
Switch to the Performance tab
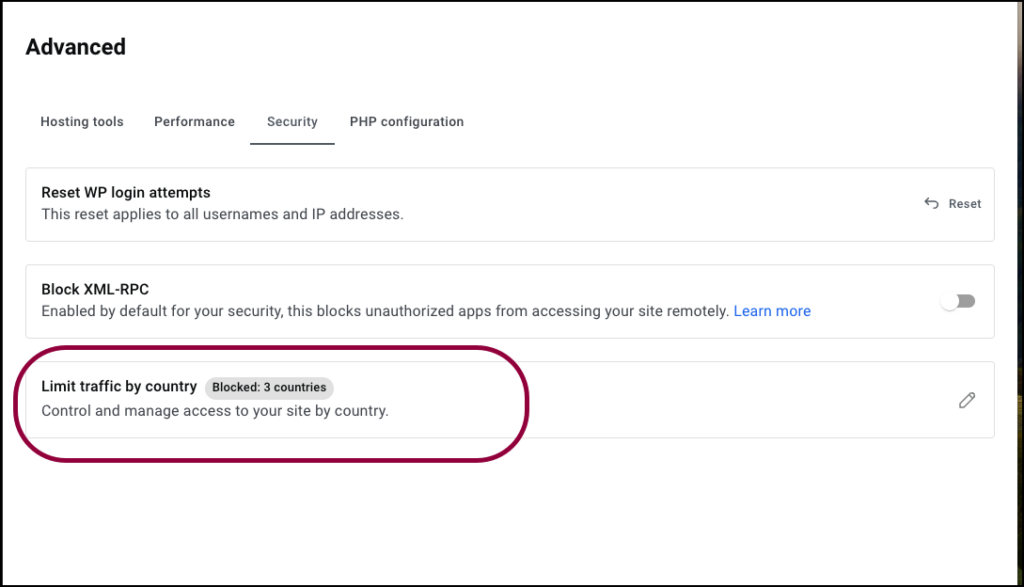coord(194,121)
